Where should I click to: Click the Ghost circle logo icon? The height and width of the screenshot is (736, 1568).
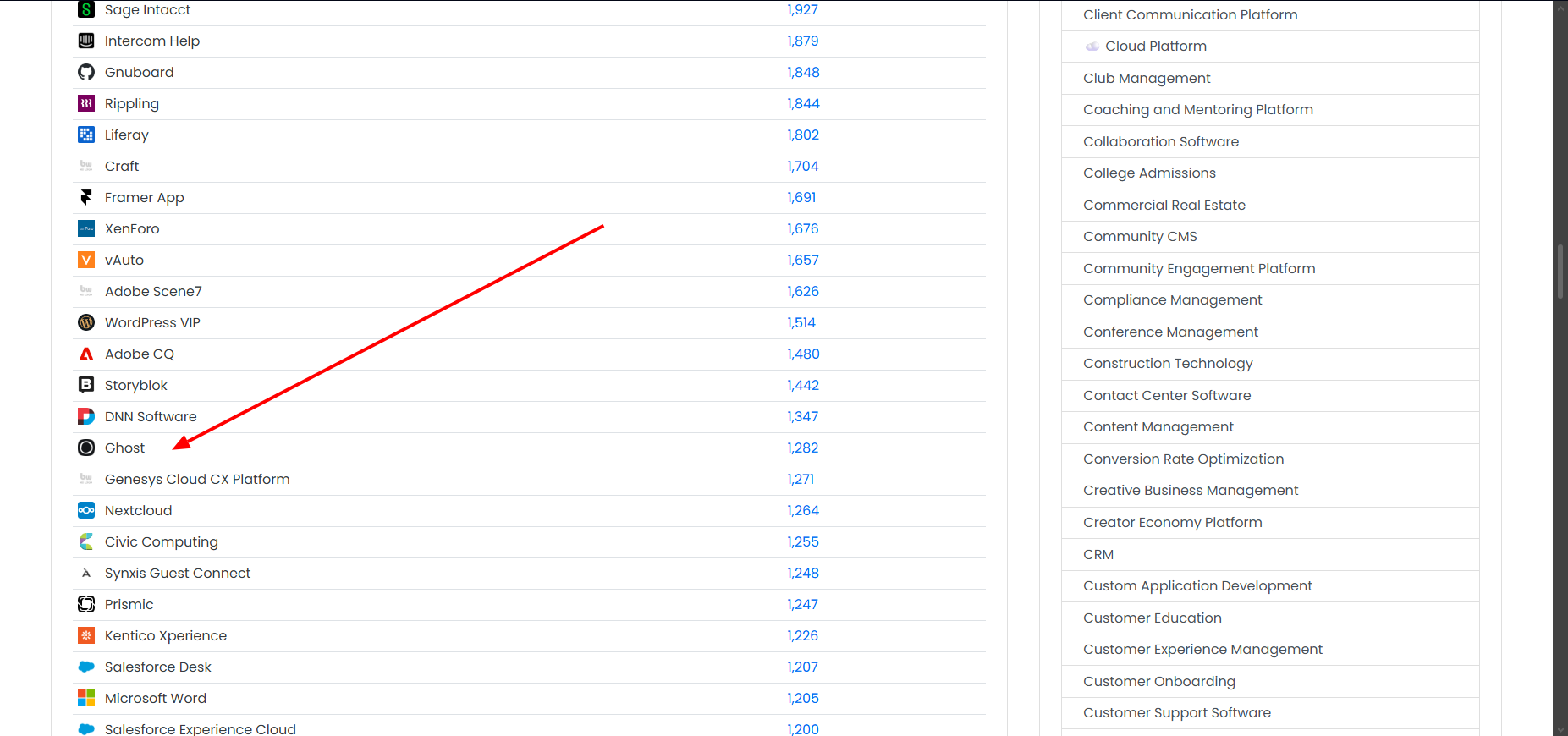point(86,448)
